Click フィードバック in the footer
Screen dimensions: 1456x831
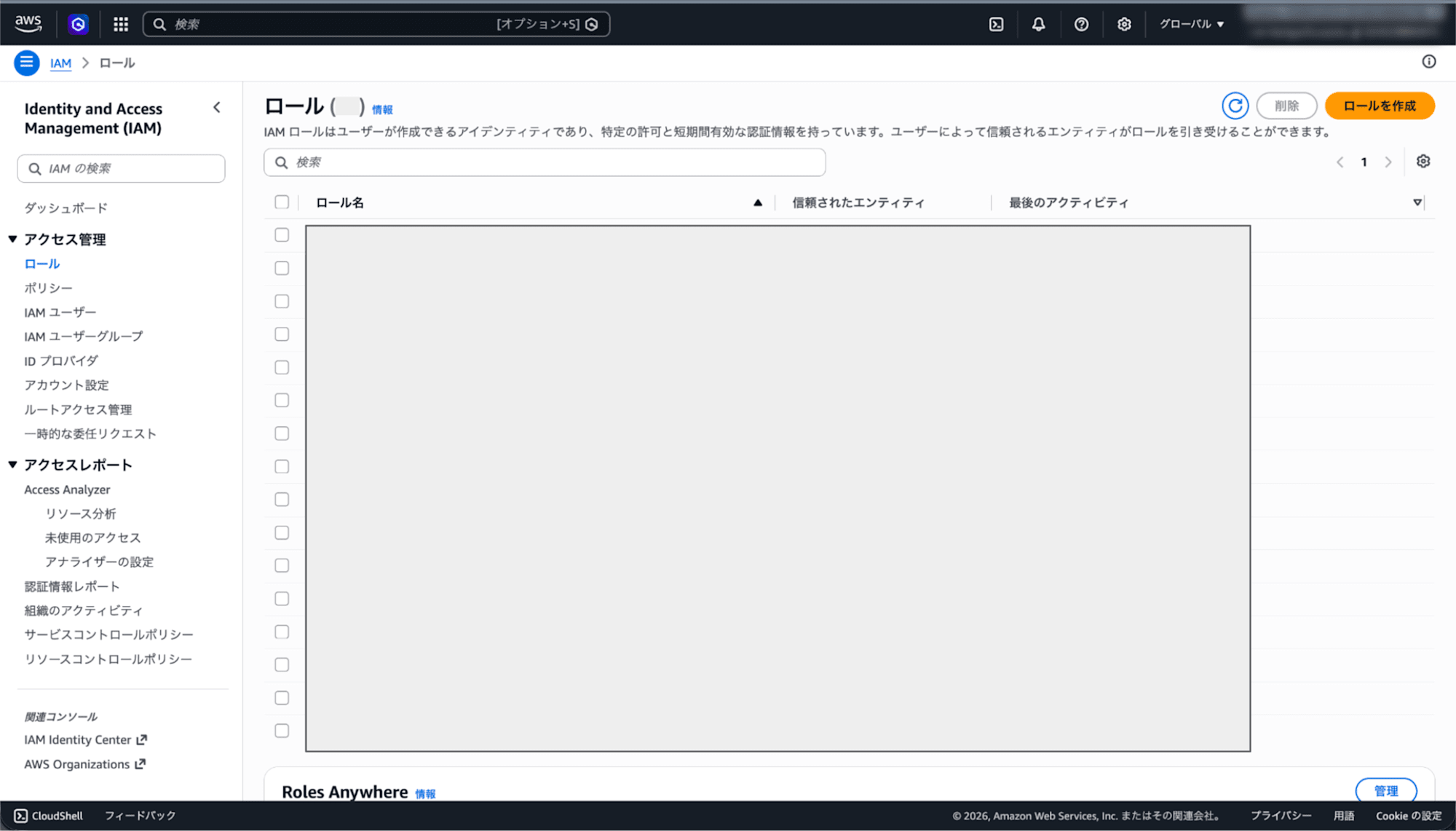[140, 816]
